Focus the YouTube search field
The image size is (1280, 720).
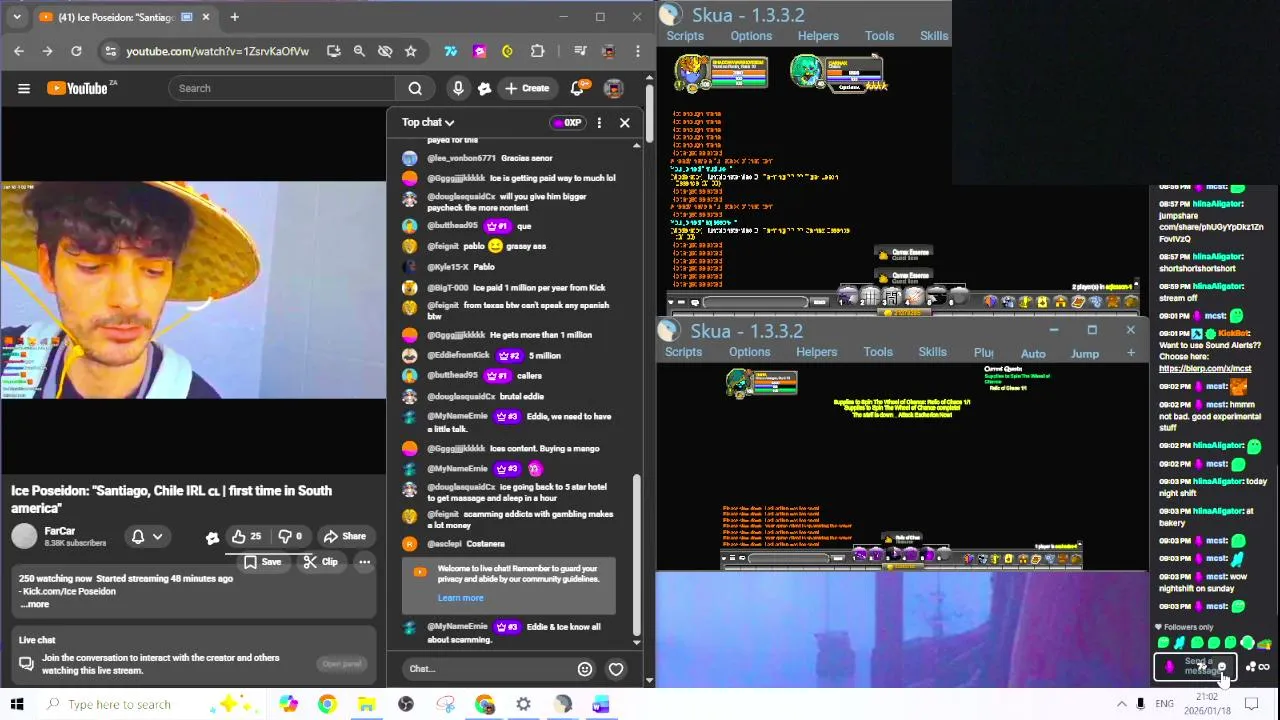pos(282,88)
